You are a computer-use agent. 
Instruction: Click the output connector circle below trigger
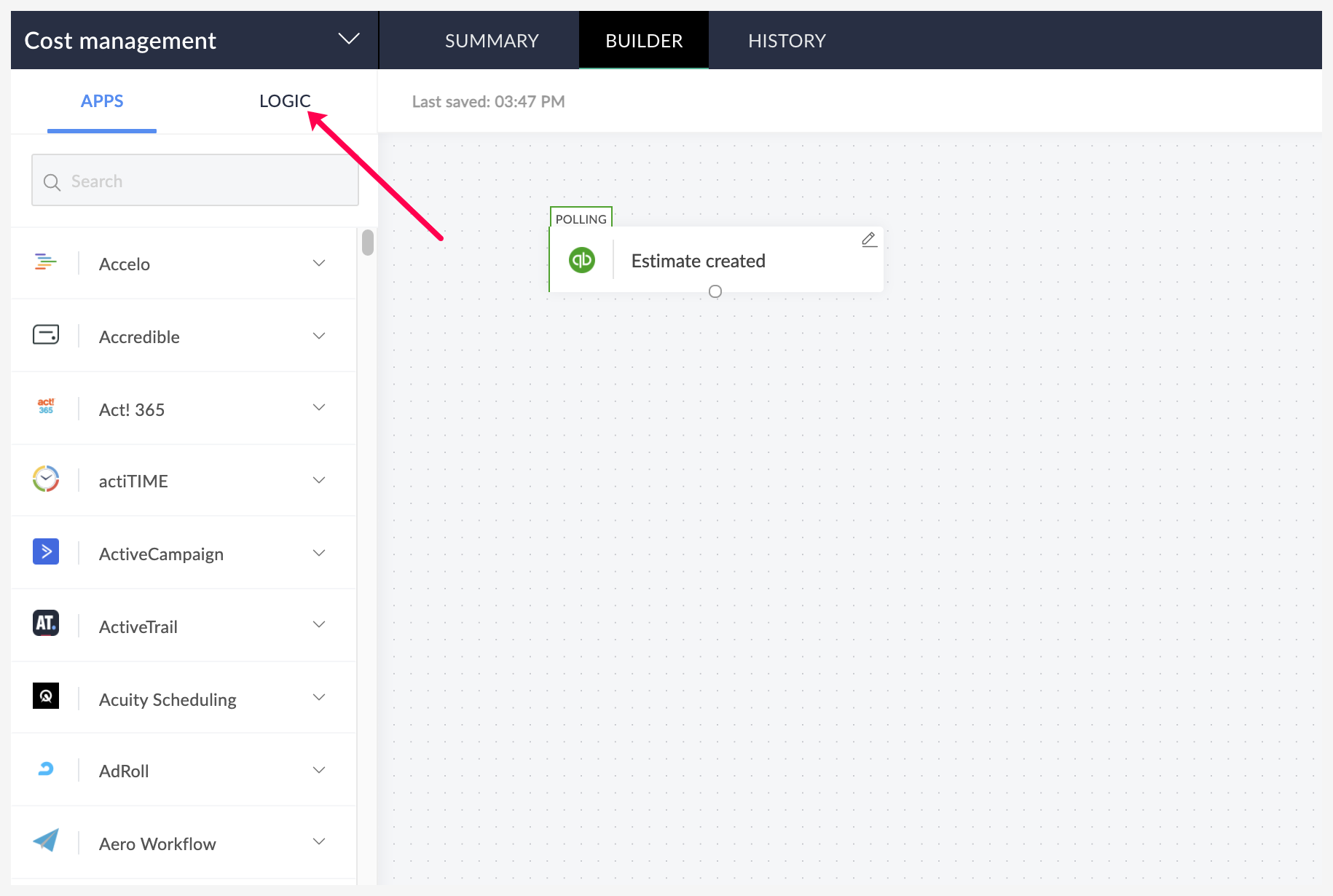tap(715, 291)
